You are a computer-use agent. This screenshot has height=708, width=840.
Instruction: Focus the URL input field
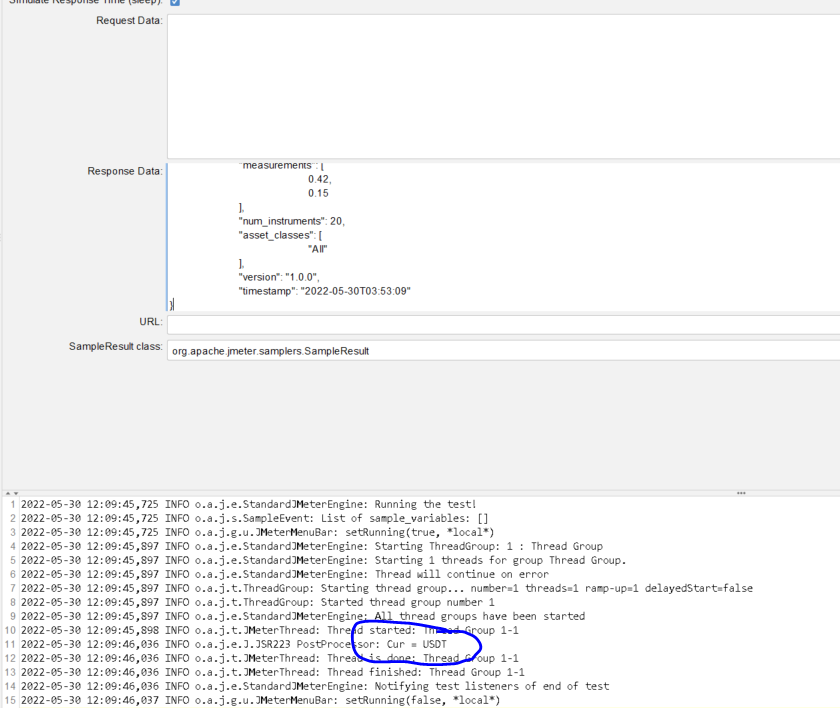pos(504,325)
